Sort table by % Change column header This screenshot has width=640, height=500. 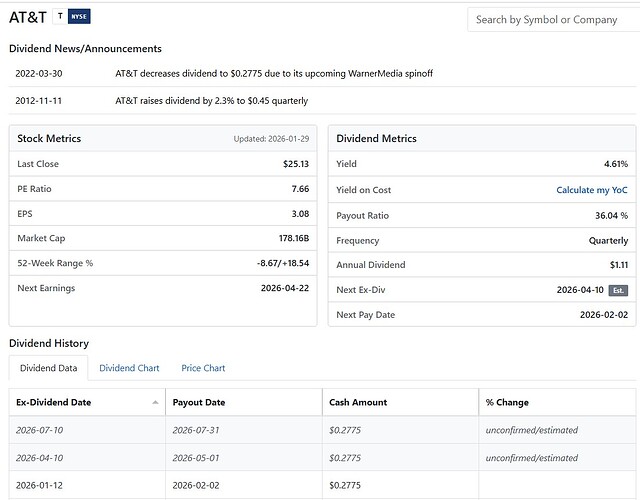coord(507,402)
